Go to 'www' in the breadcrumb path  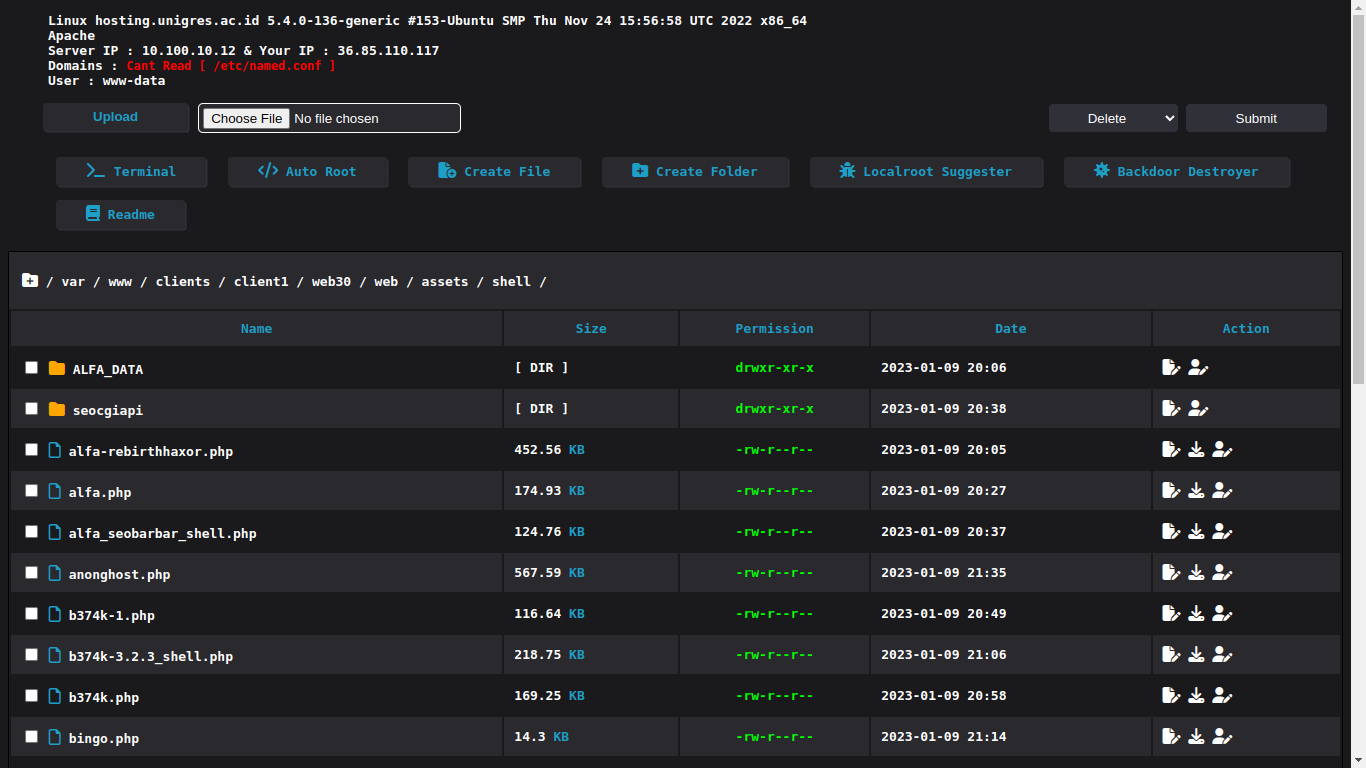[x=120, y=282]
